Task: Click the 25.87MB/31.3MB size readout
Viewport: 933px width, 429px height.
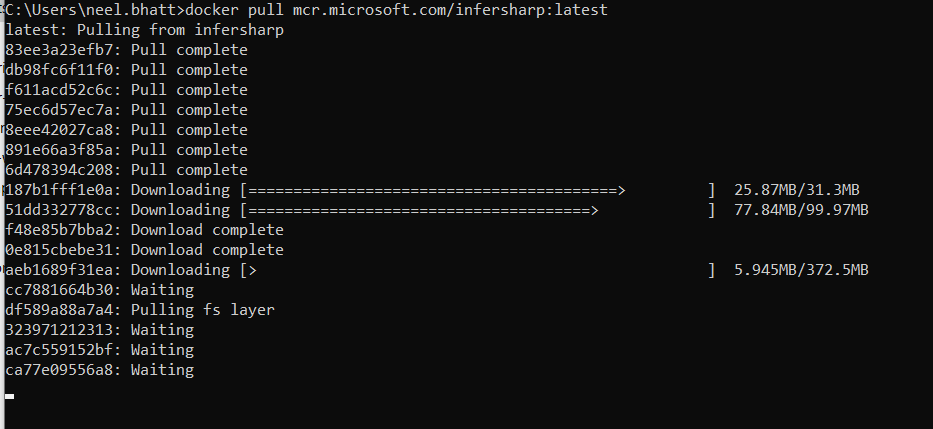Action: (797, 190)
